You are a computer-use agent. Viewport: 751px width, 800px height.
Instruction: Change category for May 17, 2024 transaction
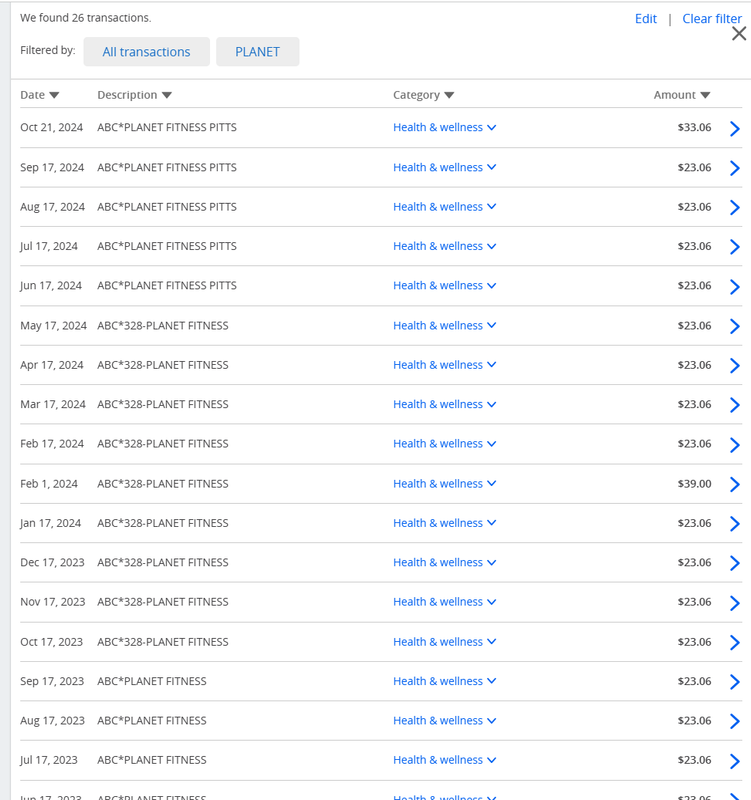click(x=444, y=326)
